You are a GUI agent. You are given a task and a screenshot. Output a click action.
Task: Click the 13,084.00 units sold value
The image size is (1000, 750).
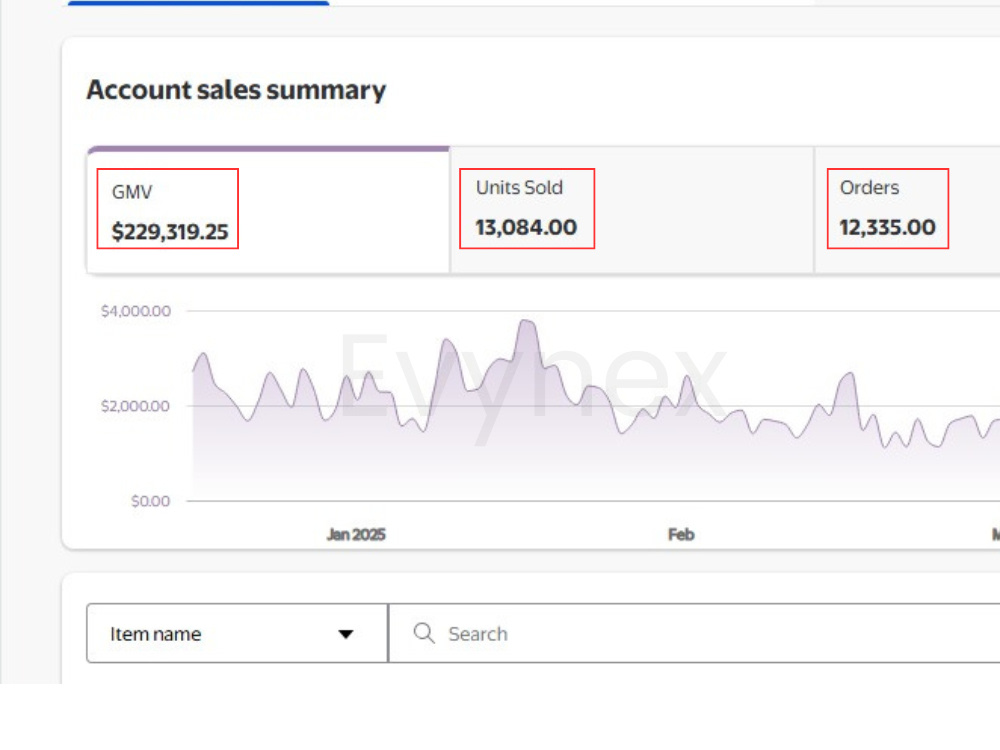[526, 227]
